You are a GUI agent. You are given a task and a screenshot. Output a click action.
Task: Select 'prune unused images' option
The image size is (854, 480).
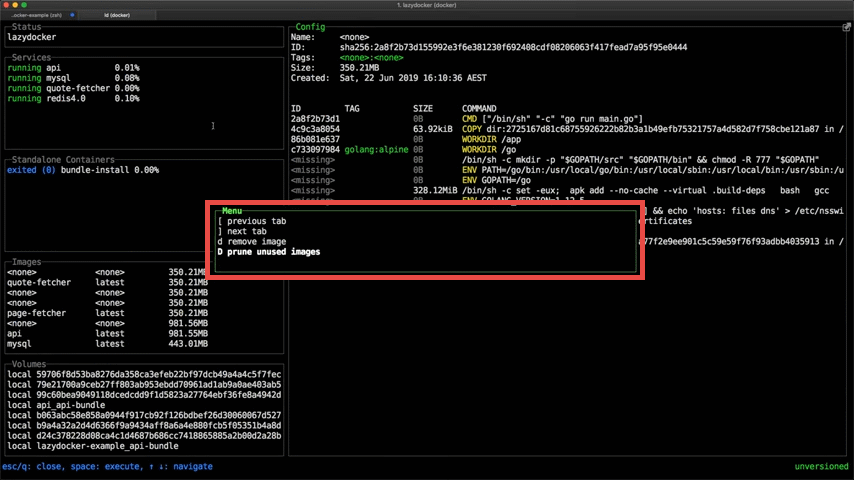click(x=268, y=252)
